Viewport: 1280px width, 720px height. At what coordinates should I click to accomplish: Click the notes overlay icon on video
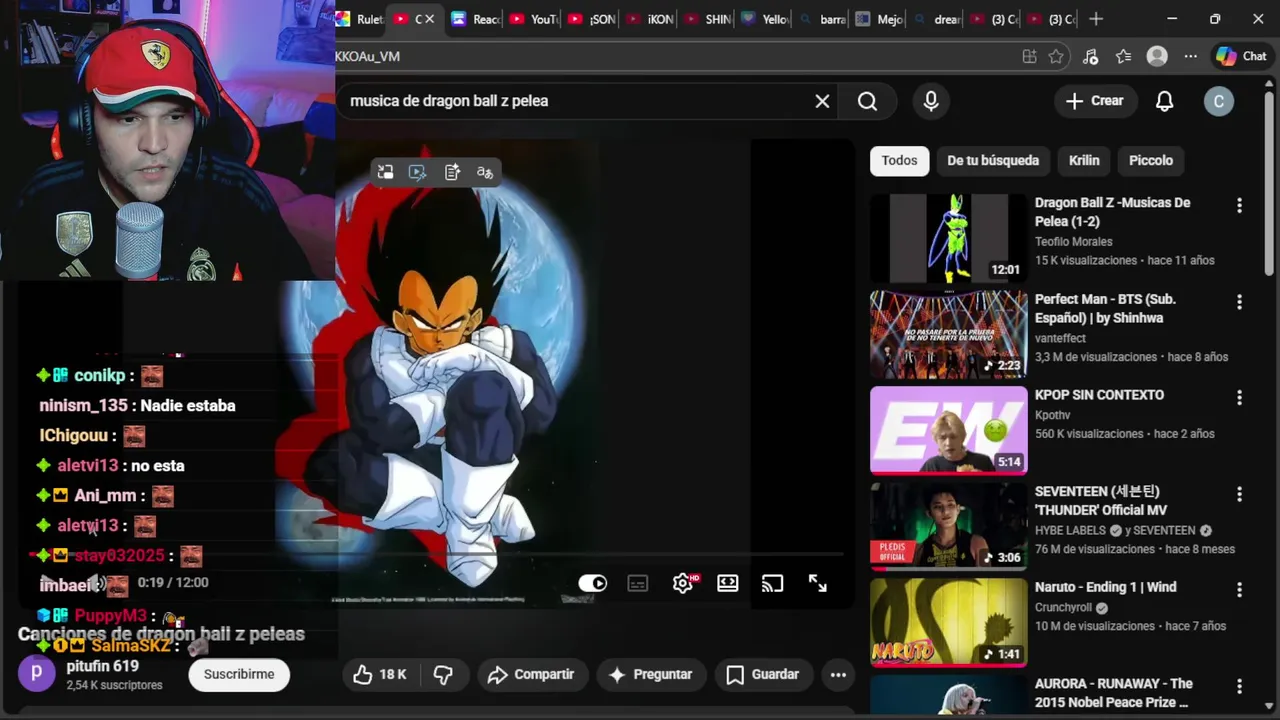point(452,172)
